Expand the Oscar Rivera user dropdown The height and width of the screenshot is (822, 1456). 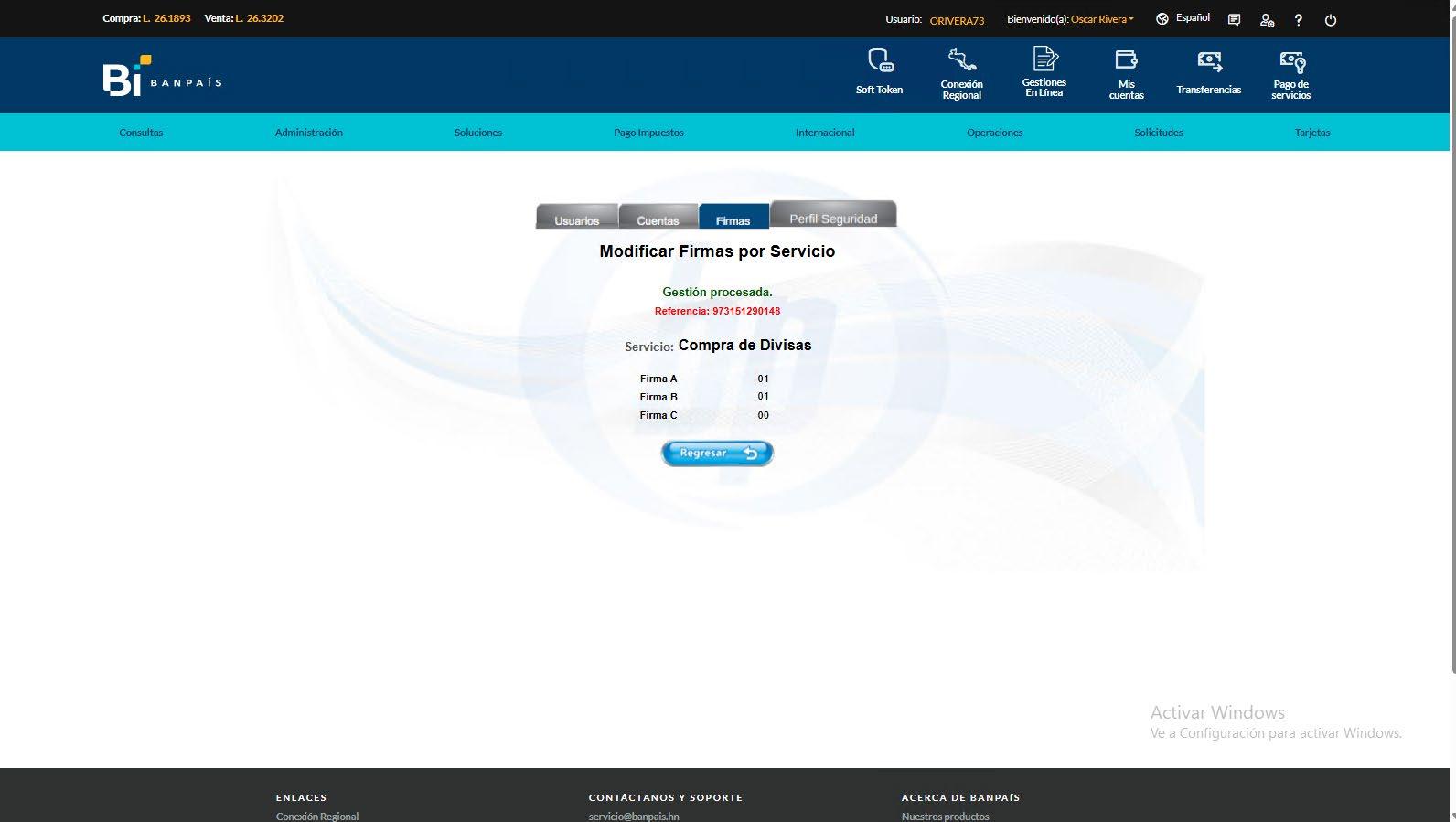click(x=1102, y=19)
